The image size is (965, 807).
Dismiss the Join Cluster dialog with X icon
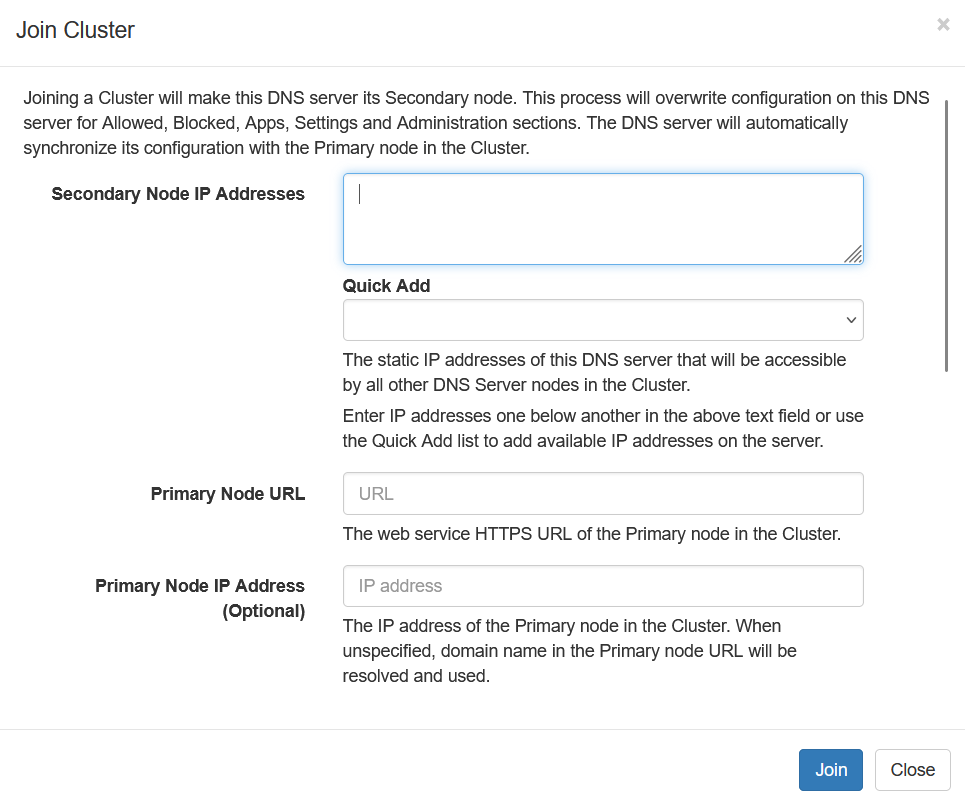[x=943, y=25]
